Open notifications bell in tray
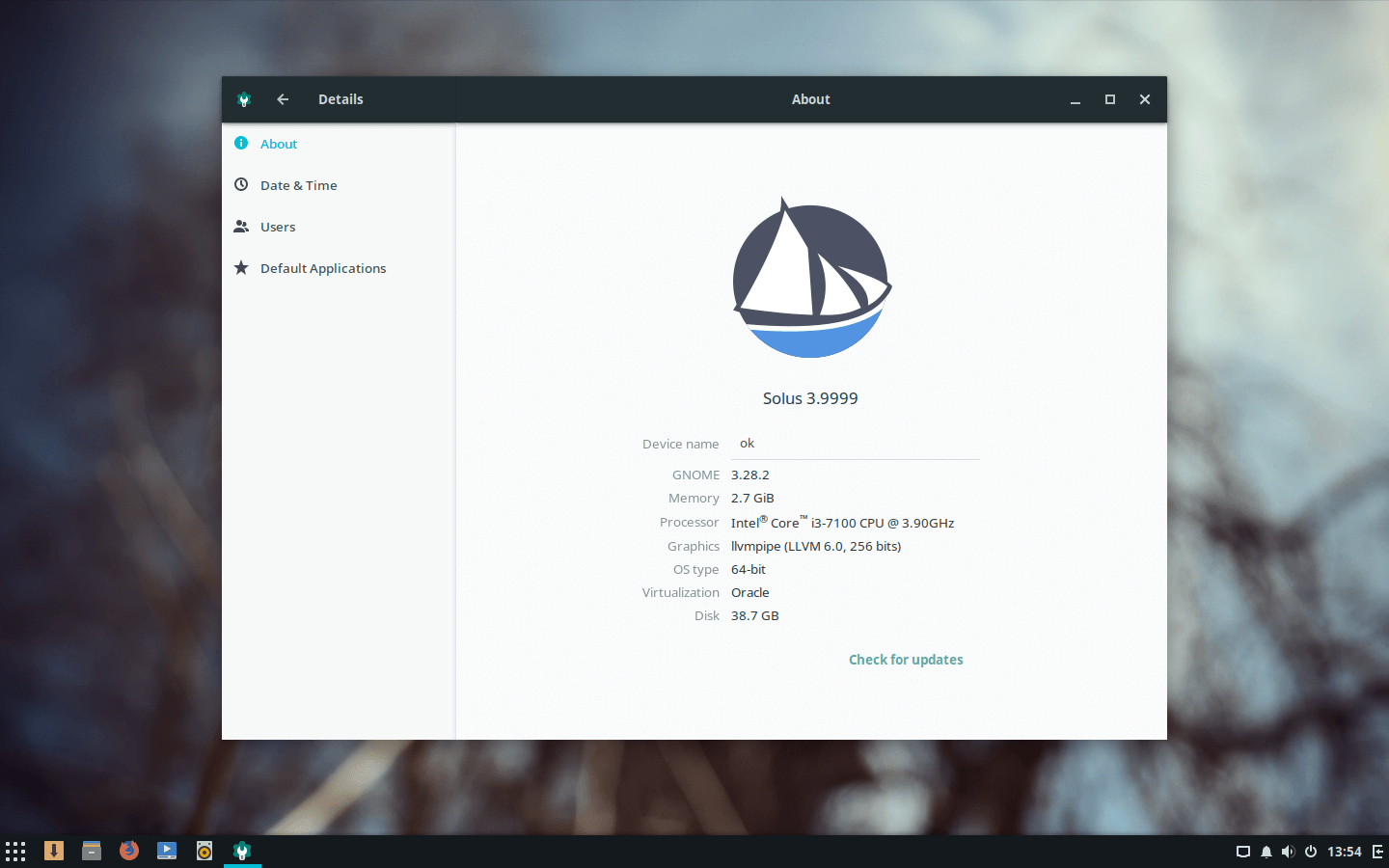The width and height of the screenshot is (1389, 868). (1266, 852)
